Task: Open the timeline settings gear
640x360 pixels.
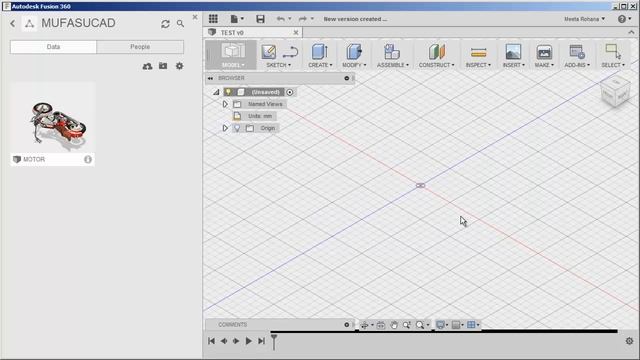Action: (x=629, y=341)
